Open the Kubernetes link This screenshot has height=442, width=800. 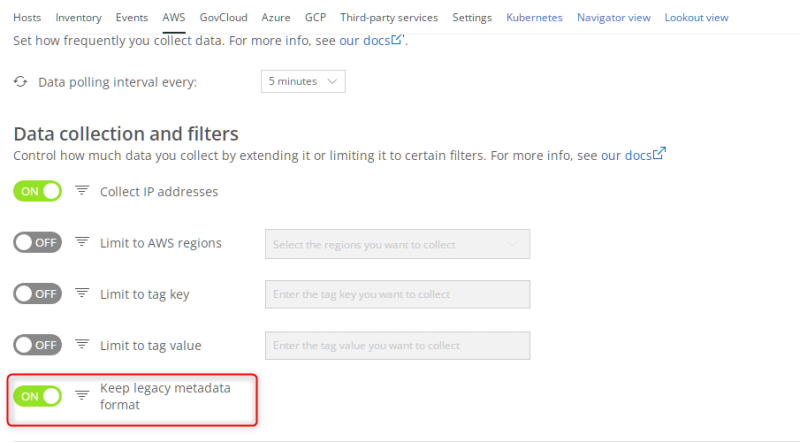pos(534,18)
